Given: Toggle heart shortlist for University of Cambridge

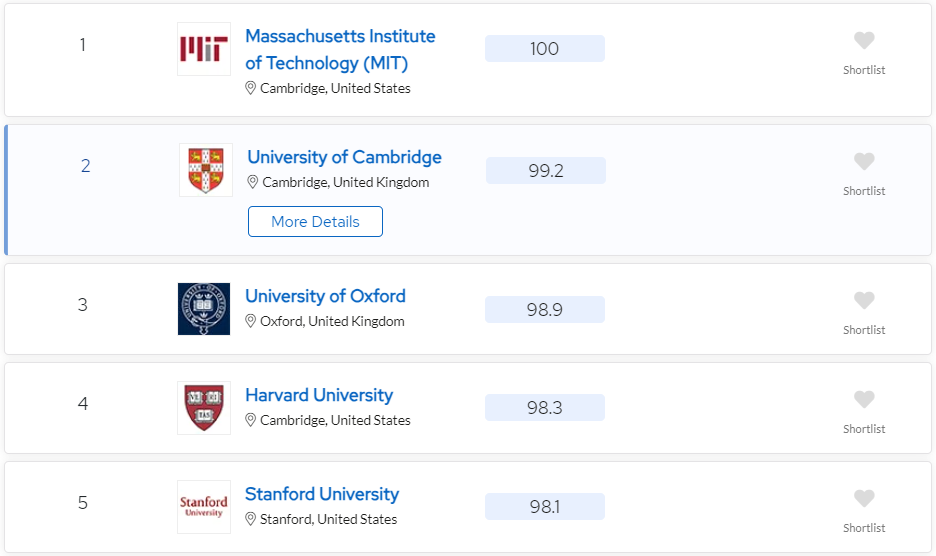Looking at the screenshot, I should (x=864, y=161).
